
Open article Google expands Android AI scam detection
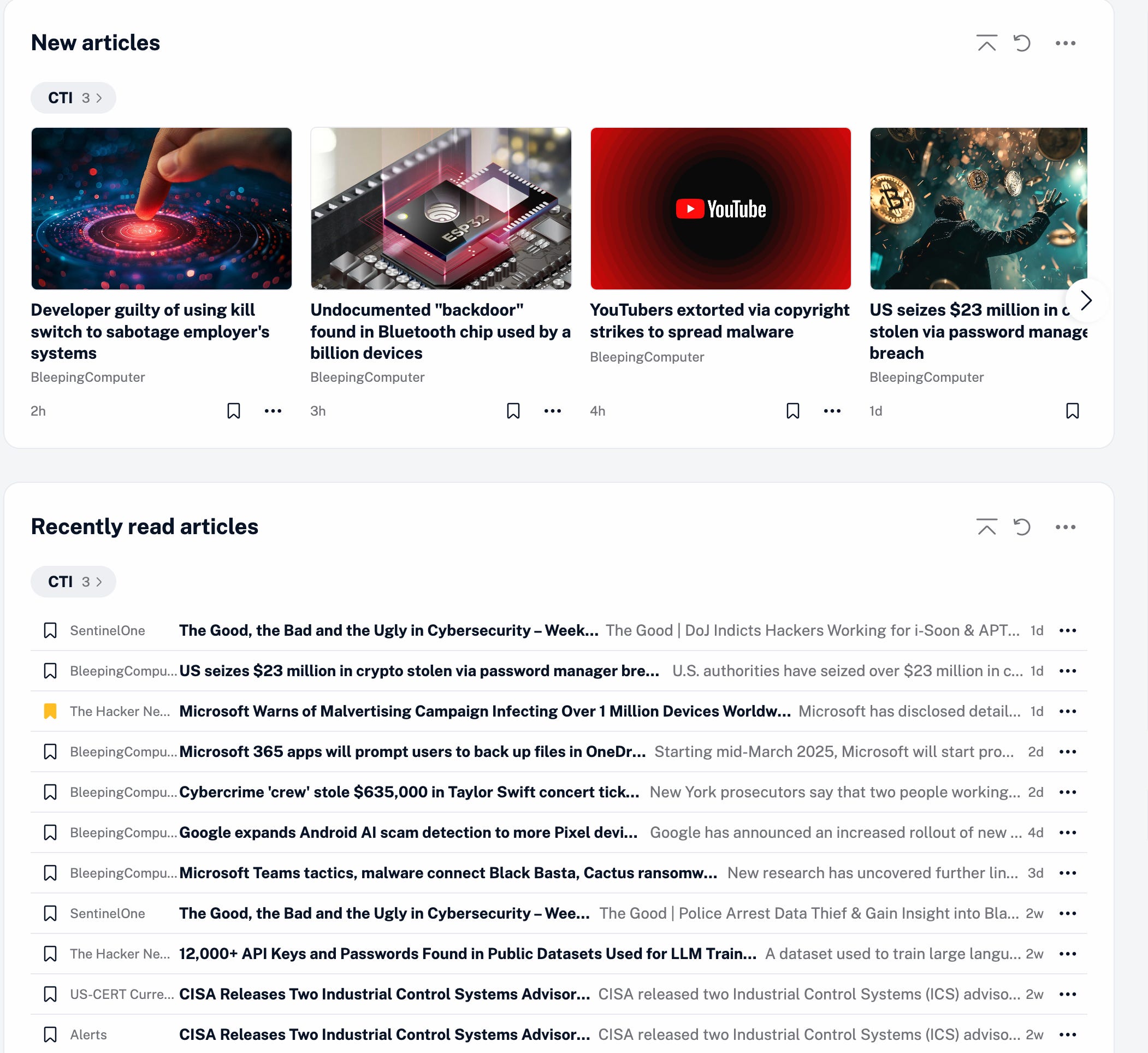point(409,832)
